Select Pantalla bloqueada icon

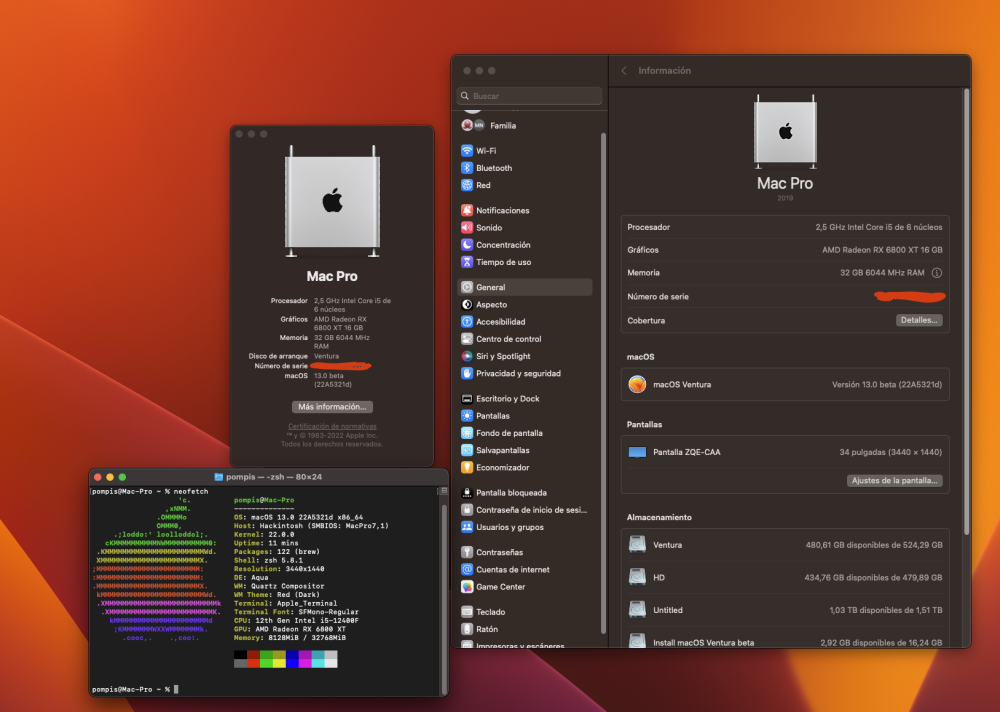(x=467, y=493)
